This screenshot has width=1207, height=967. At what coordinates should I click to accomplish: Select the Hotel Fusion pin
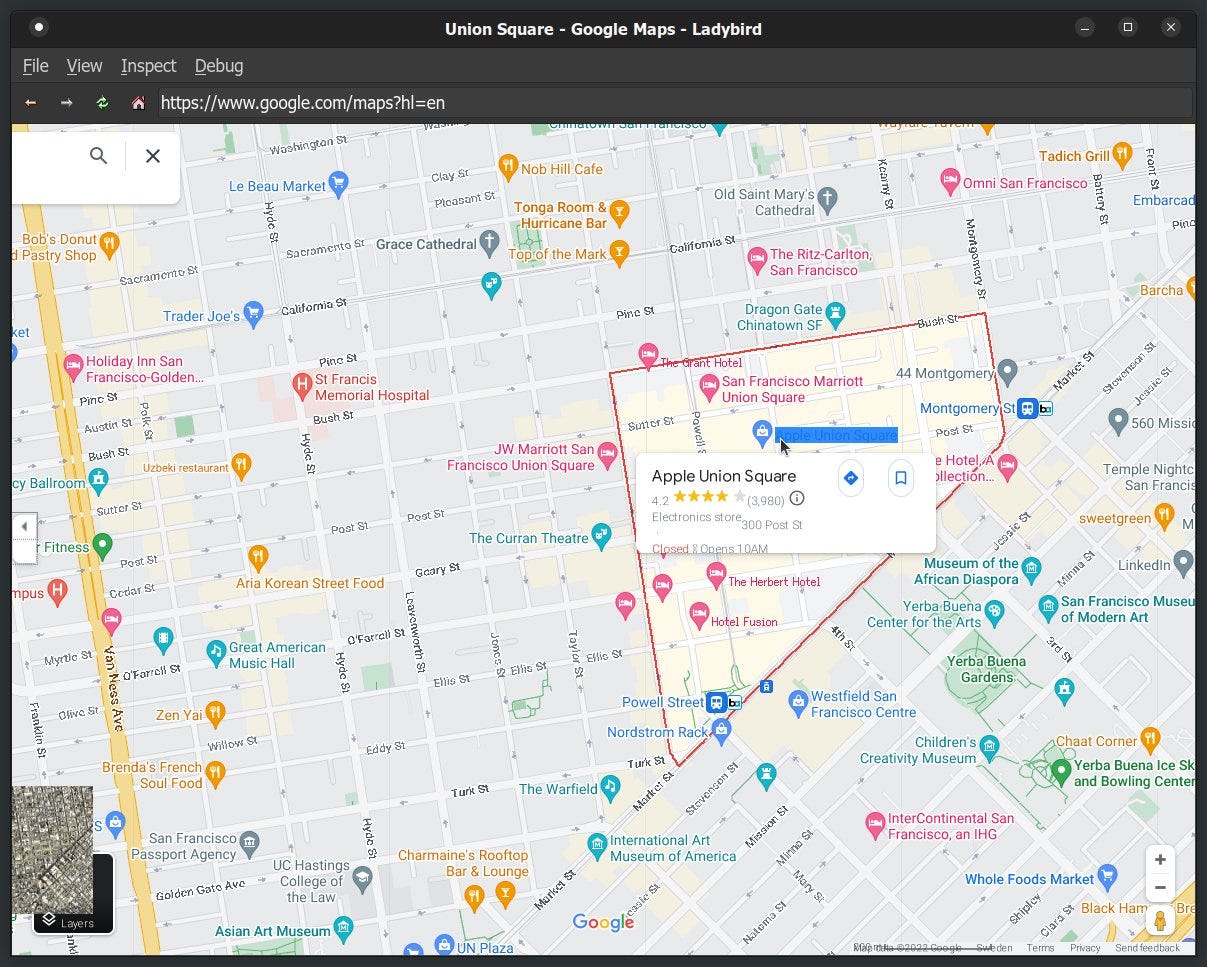(699, 613)
